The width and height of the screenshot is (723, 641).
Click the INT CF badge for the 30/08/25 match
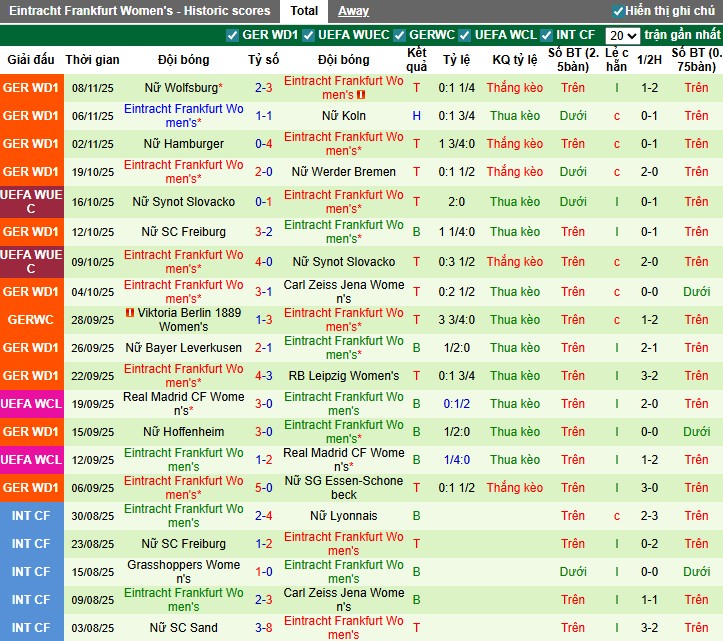(31, 516)
